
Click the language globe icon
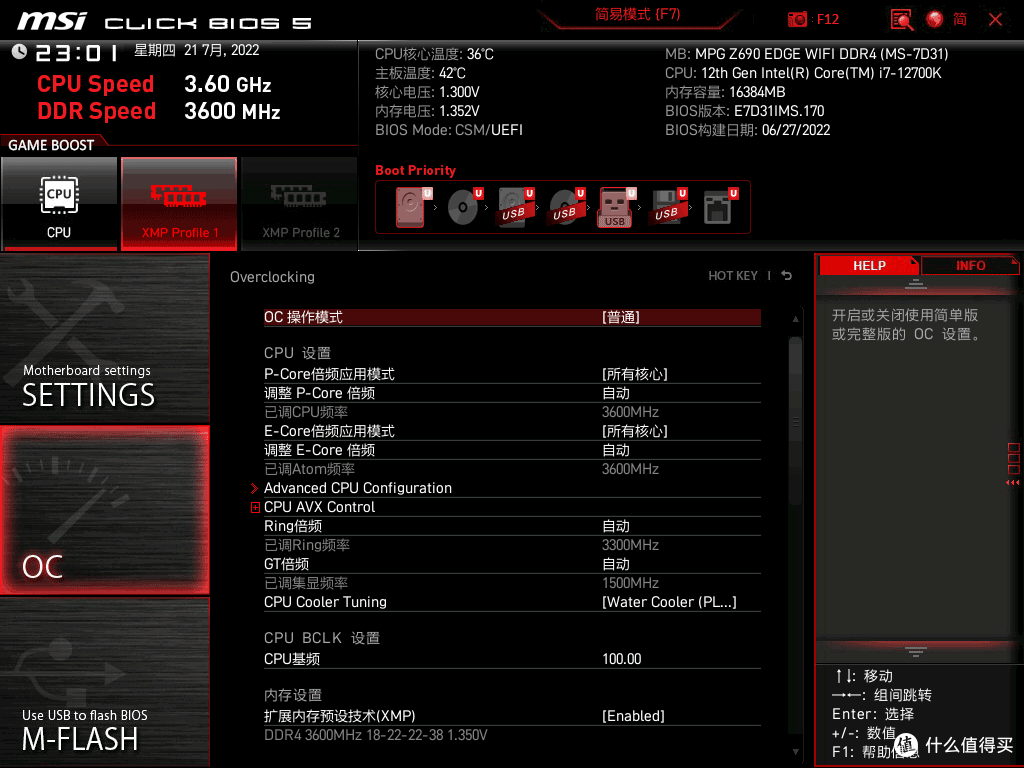[935, 20]
